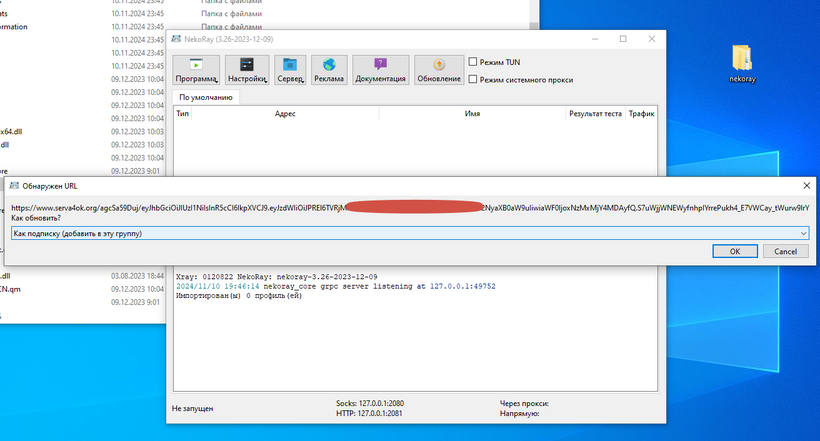The height and width of the screenshot is (441, 820).
Task: Enable the Режим TUN checkbox
Action: pyautogui.click(x=474, y=61)
